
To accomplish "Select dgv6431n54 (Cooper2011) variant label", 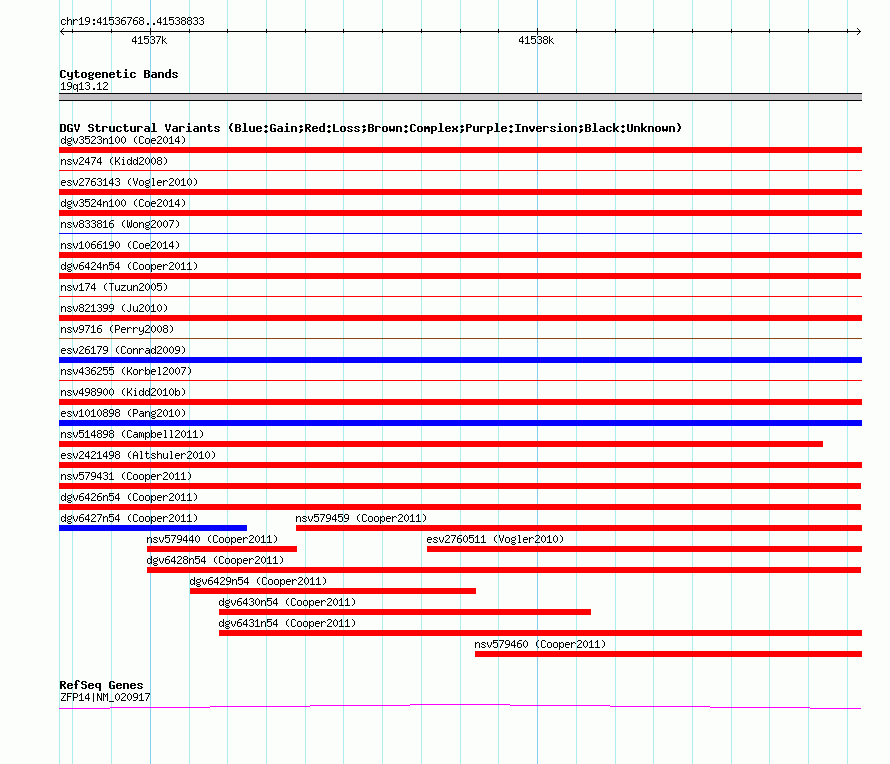I will (x=287, y=623).
